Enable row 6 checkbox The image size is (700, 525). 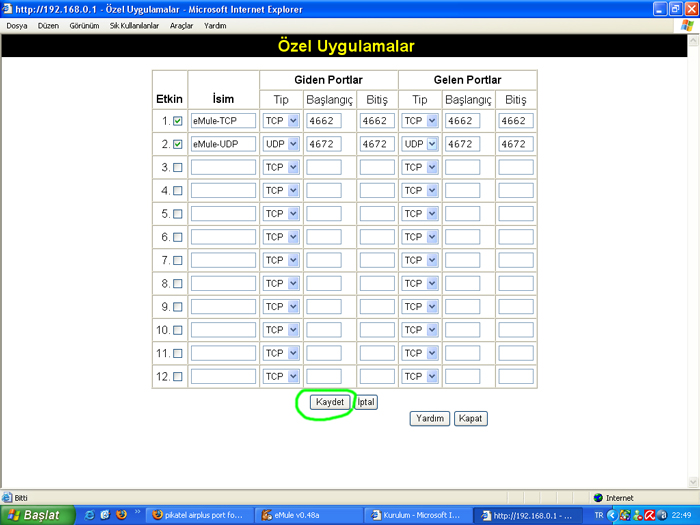point(178,237)
